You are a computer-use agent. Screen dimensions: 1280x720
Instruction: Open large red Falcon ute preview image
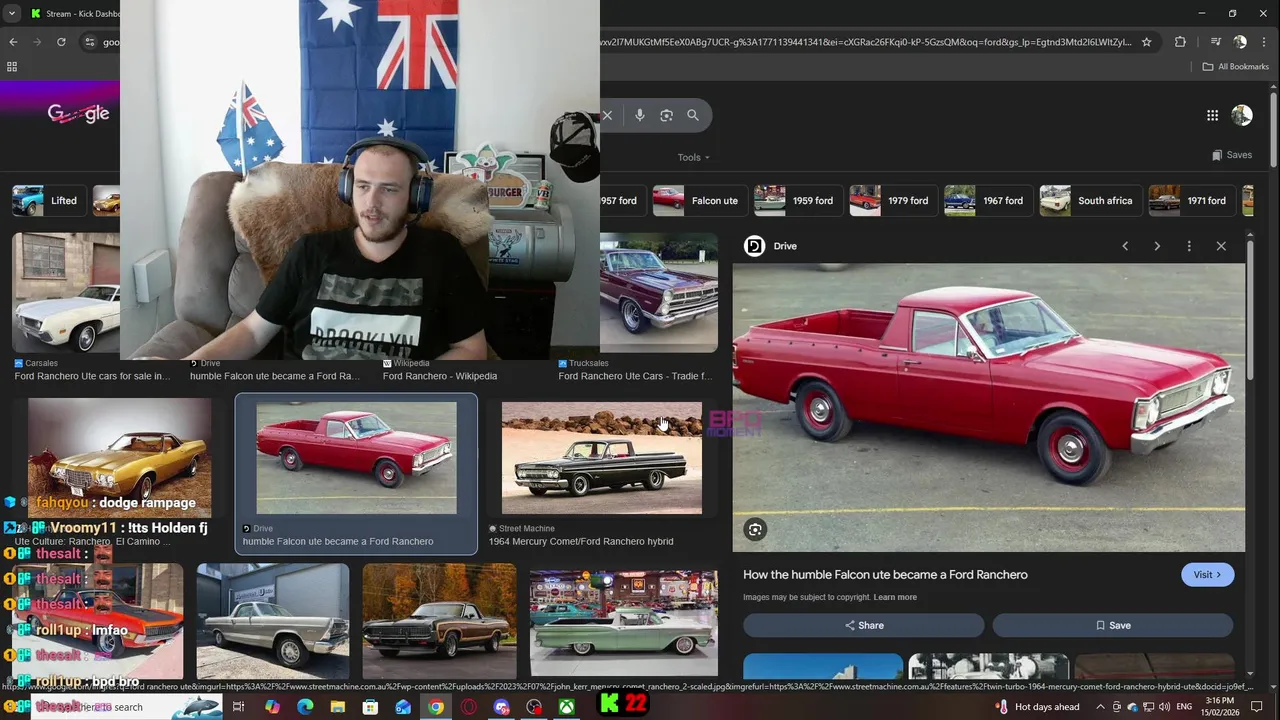tap(989, 407)
